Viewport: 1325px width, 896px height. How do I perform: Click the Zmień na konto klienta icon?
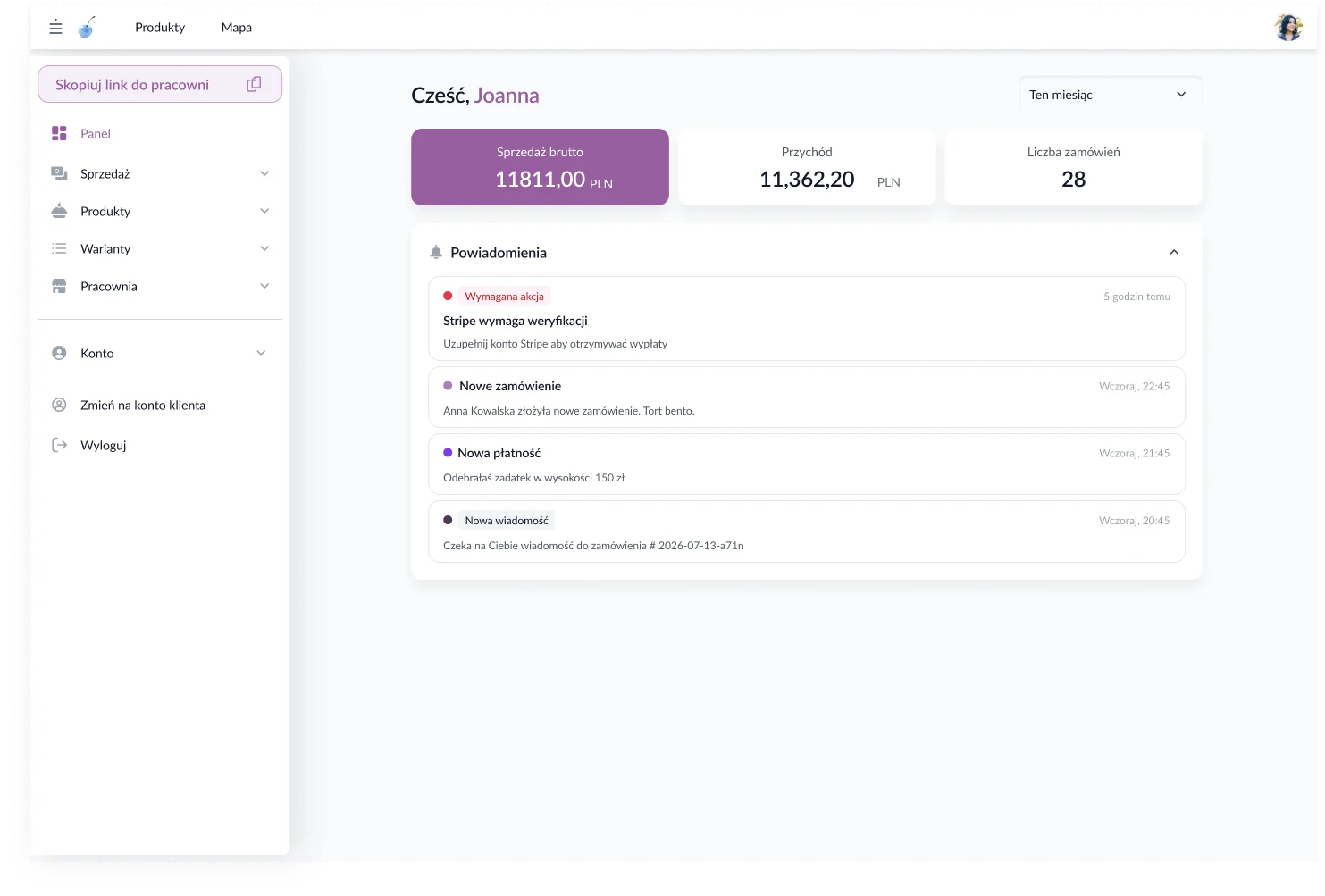[x=59, y=405]
